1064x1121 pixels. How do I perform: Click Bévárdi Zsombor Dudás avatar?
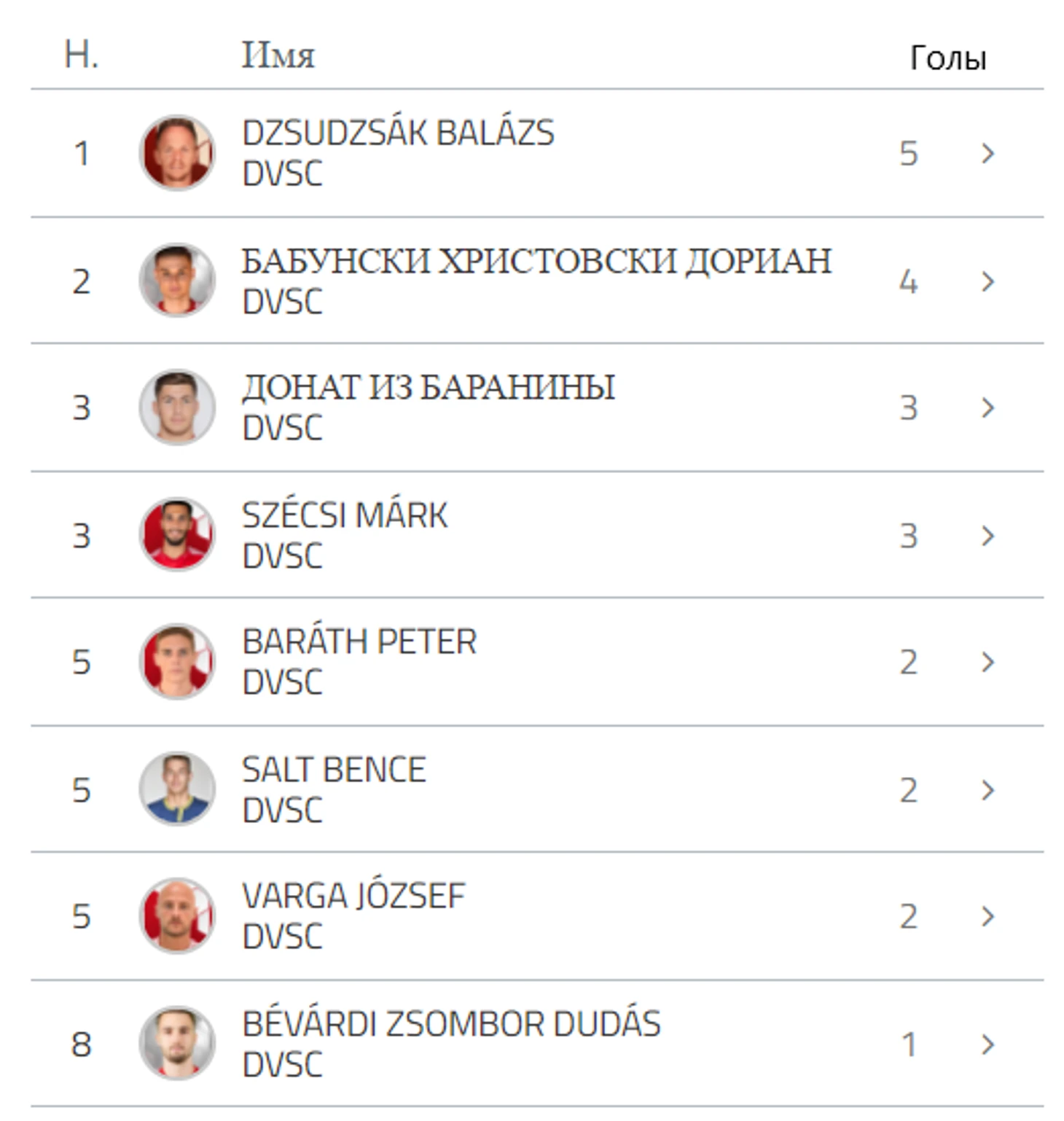pyautogui.click(x=177, y=1044)
